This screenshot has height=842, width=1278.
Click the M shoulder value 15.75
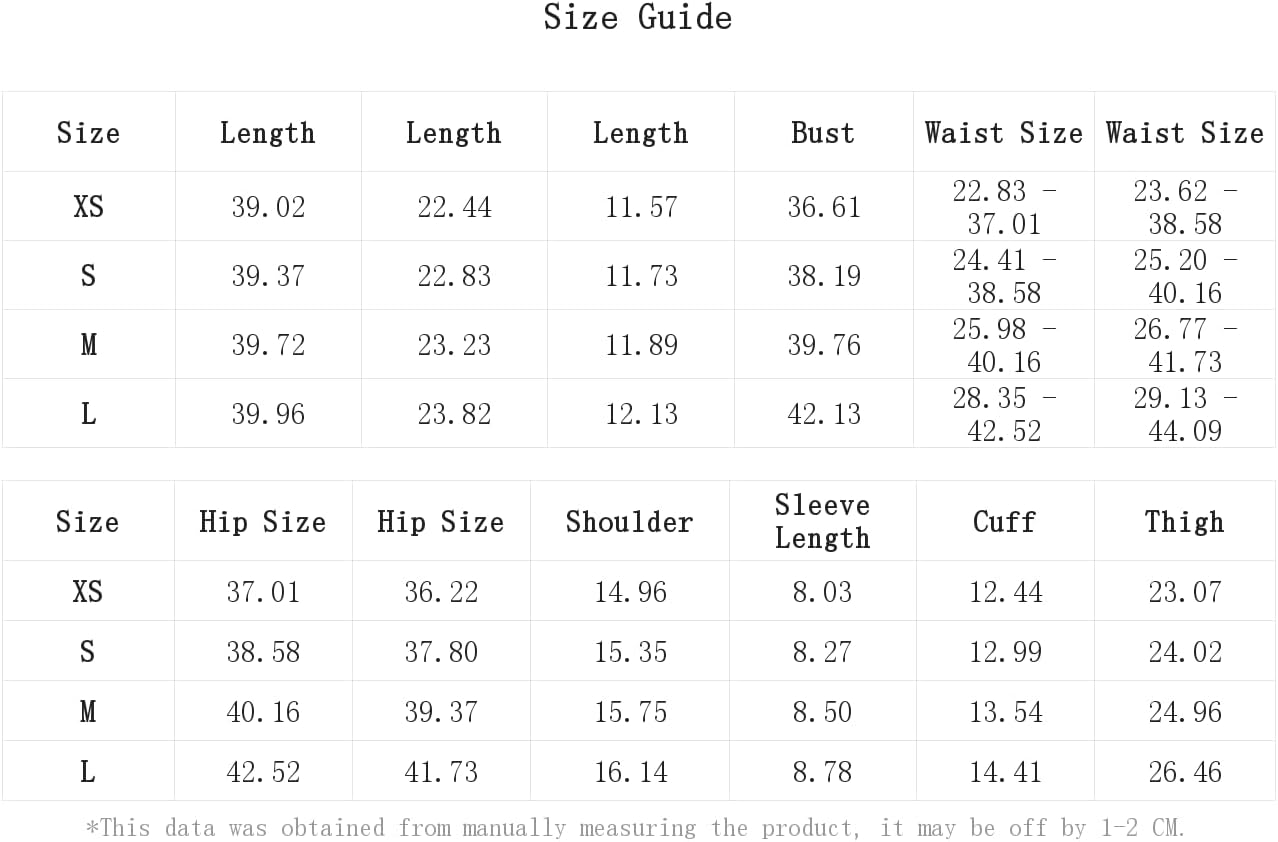click(x=630, y=712)
